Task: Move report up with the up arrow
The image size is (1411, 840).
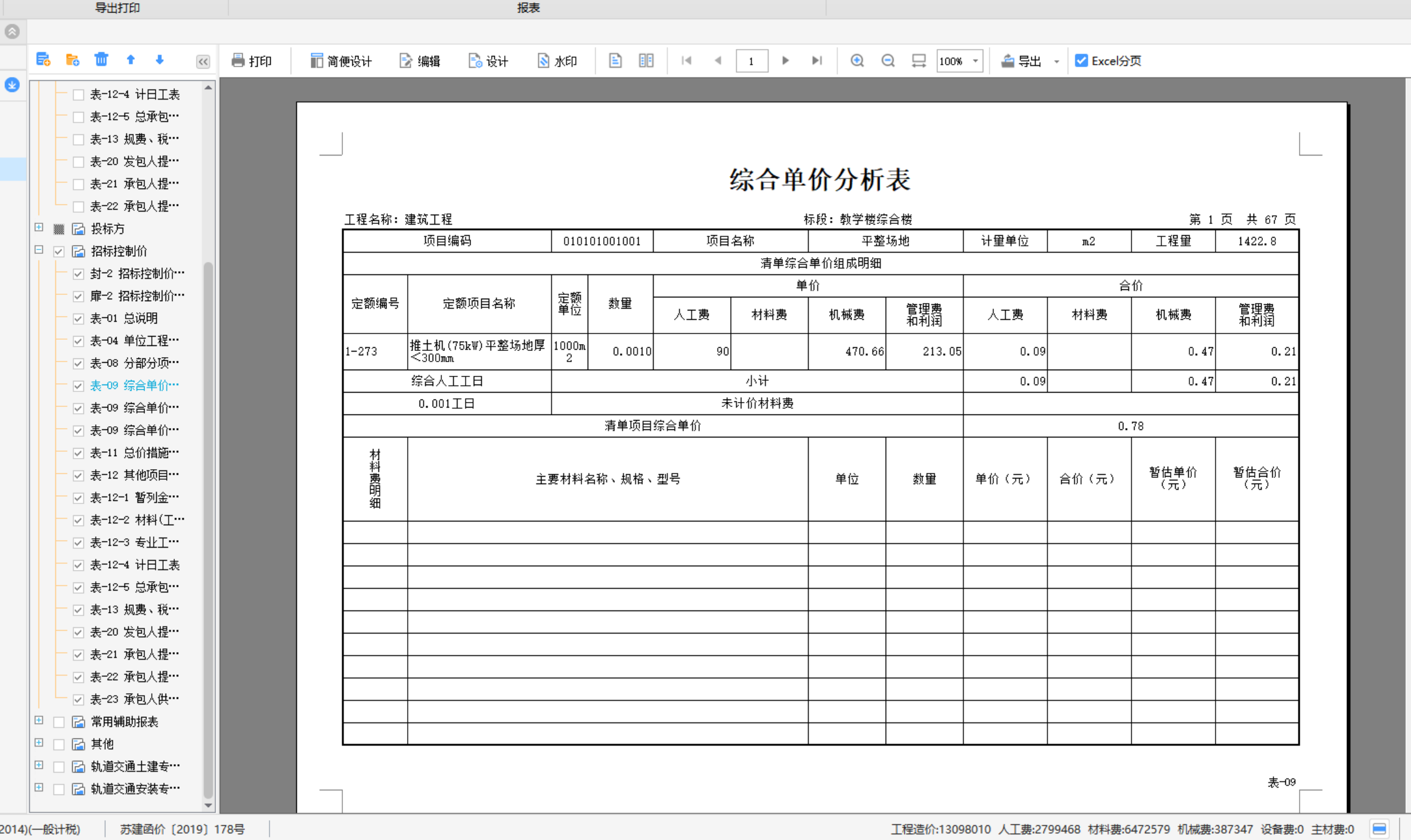Action: coord(131,60)
